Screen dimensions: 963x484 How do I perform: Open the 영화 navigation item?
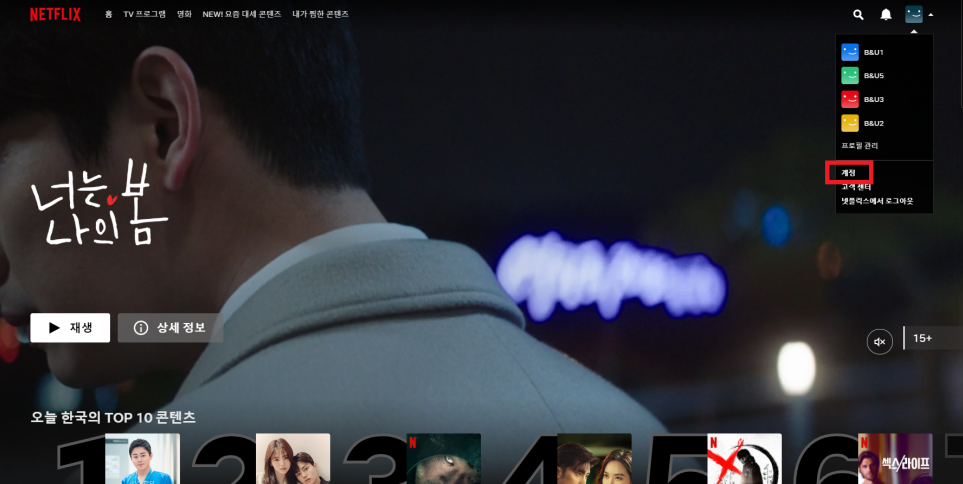pyautogui.click(x=184, y=14)
